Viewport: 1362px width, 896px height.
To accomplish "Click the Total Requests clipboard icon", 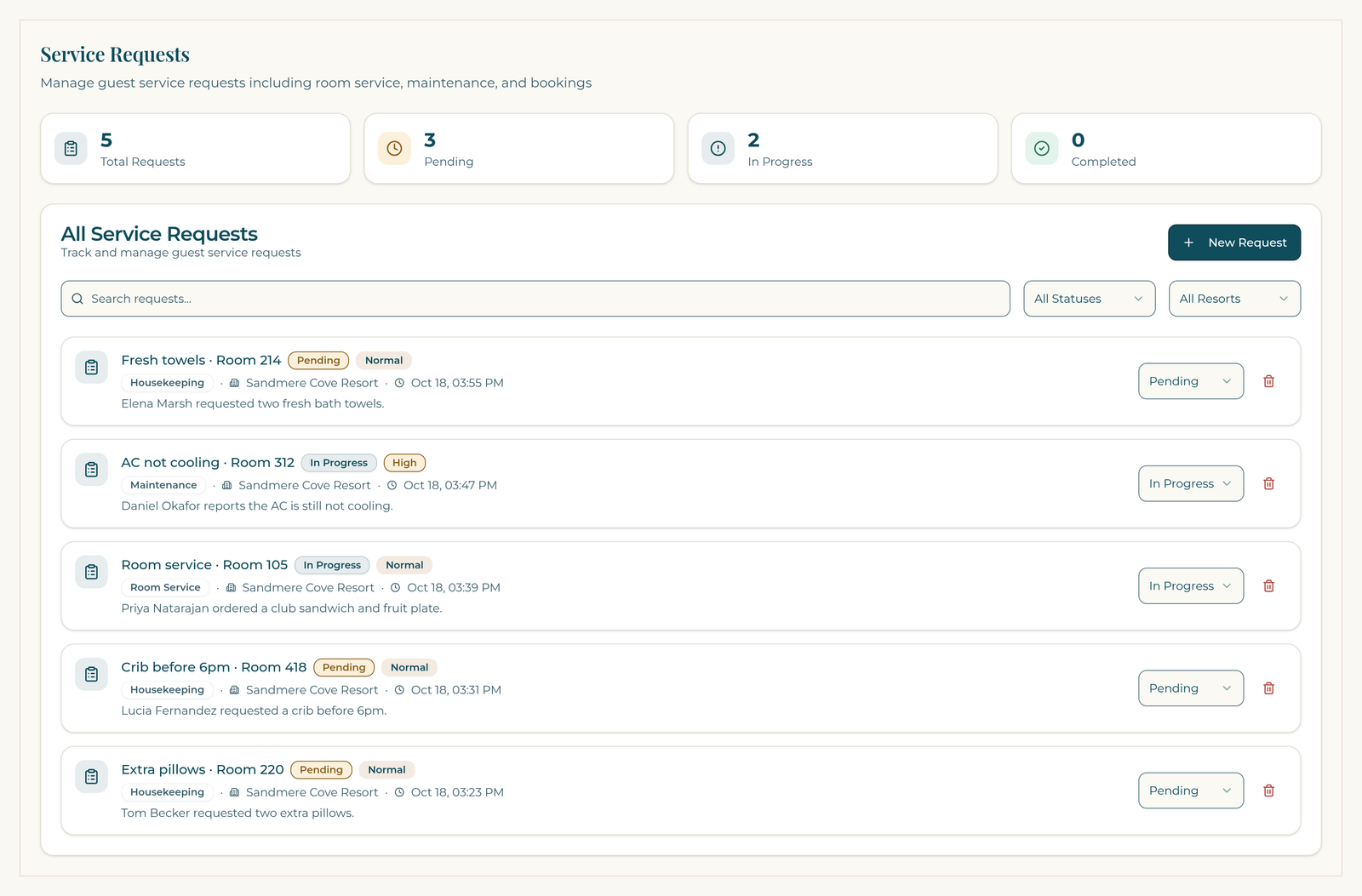I will click(x=71, y=148).
